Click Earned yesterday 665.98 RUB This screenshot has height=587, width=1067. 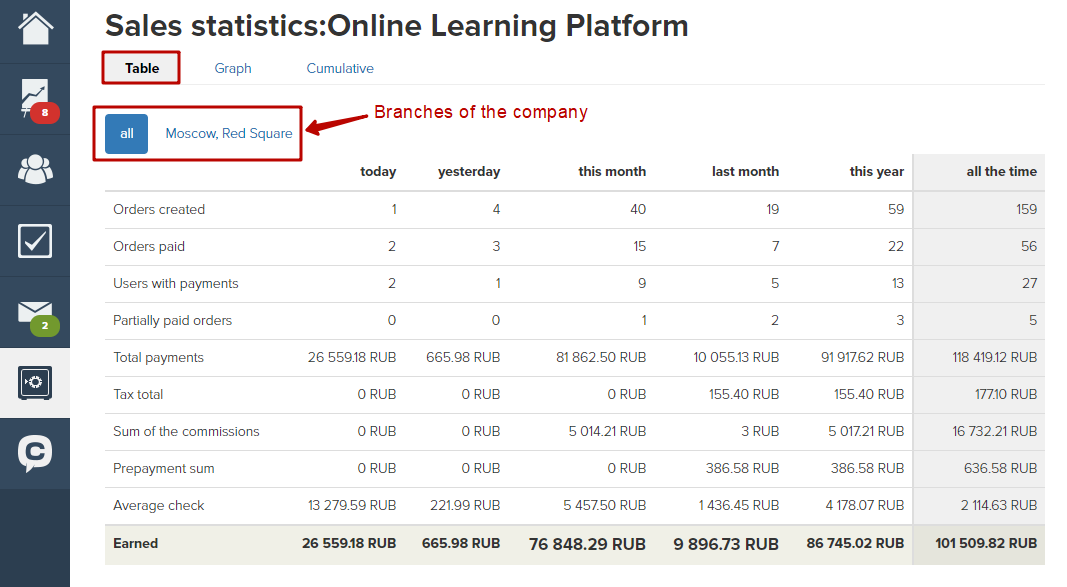461,543
